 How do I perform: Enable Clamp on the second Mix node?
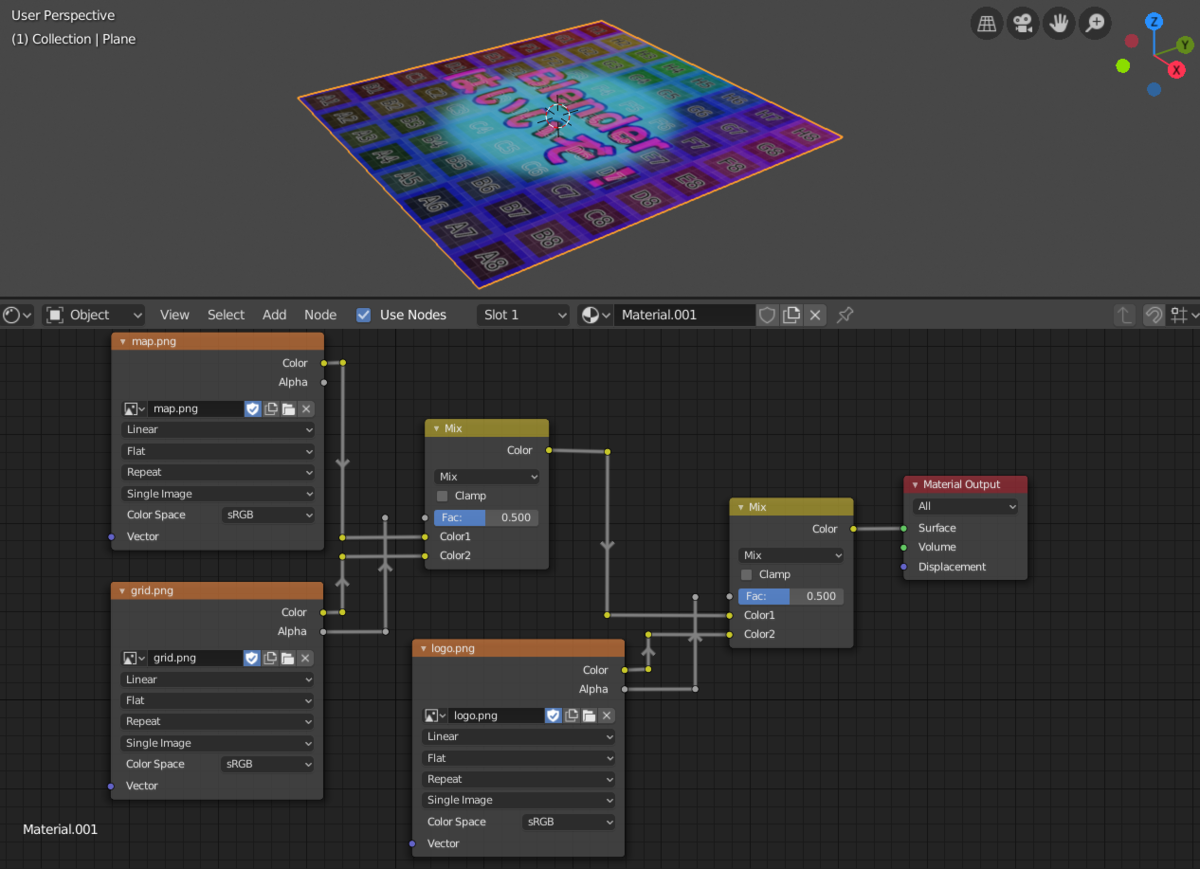pos(746,575)
